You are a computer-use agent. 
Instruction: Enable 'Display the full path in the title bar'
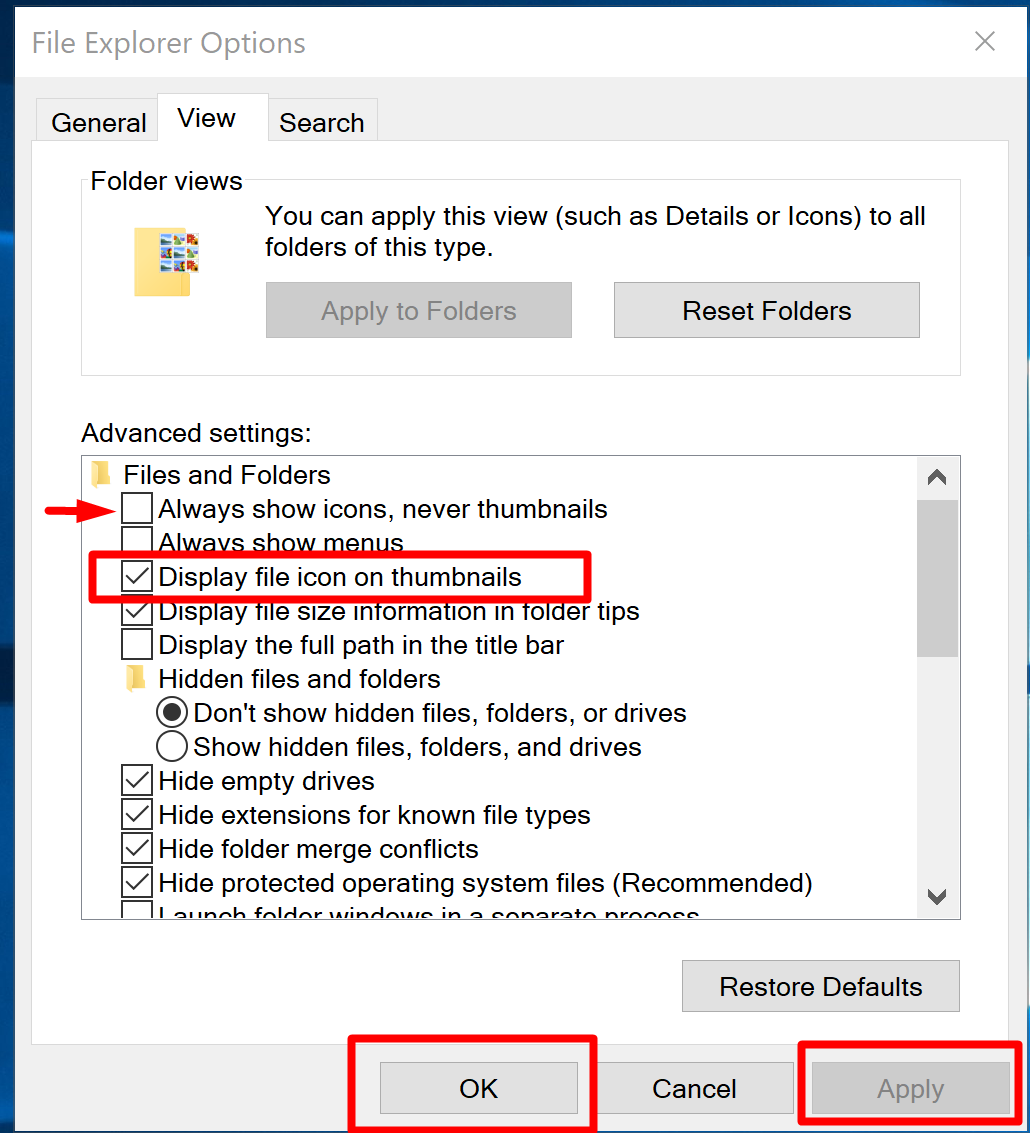point(136,645)
